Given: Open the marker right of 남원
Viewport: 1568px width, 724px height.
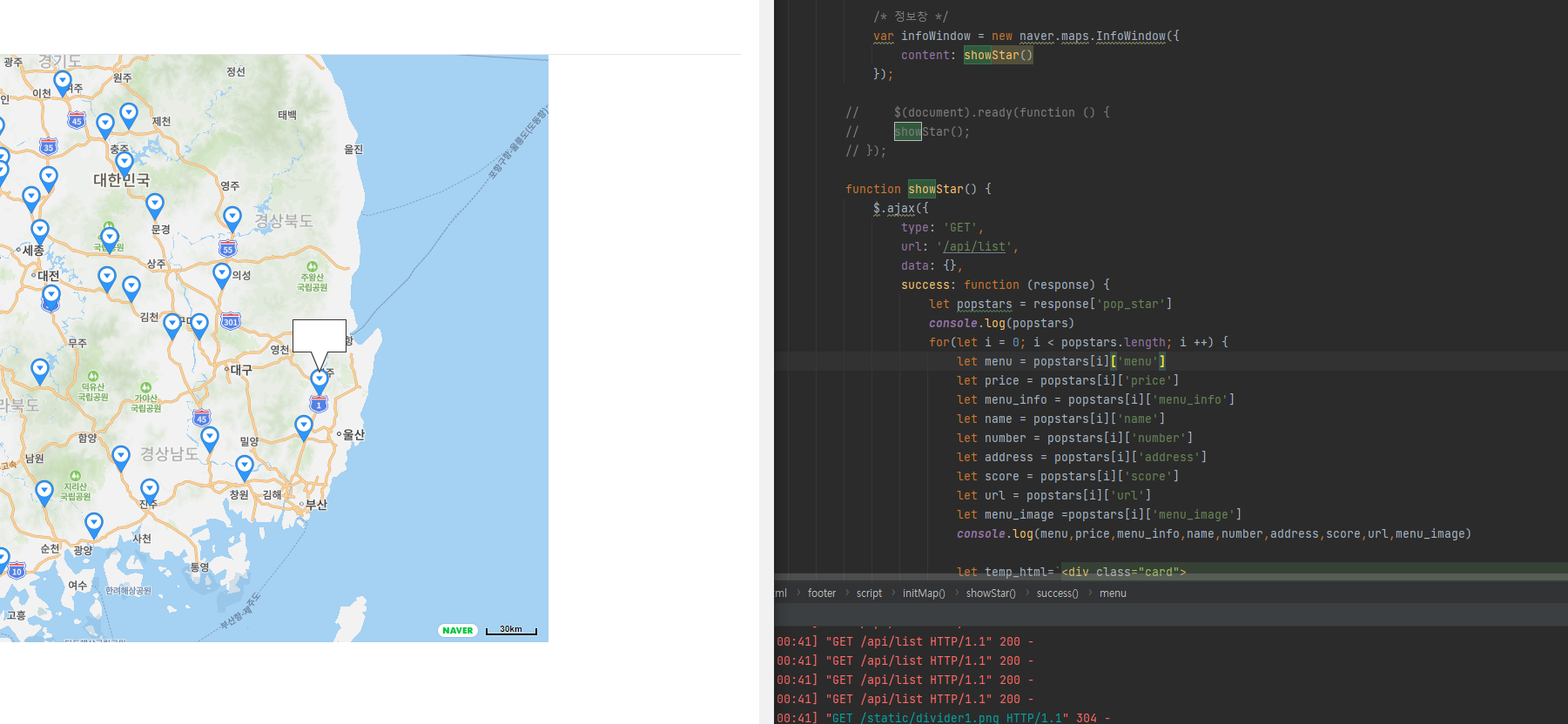Looking at the screenshot, I should point(121,458).
